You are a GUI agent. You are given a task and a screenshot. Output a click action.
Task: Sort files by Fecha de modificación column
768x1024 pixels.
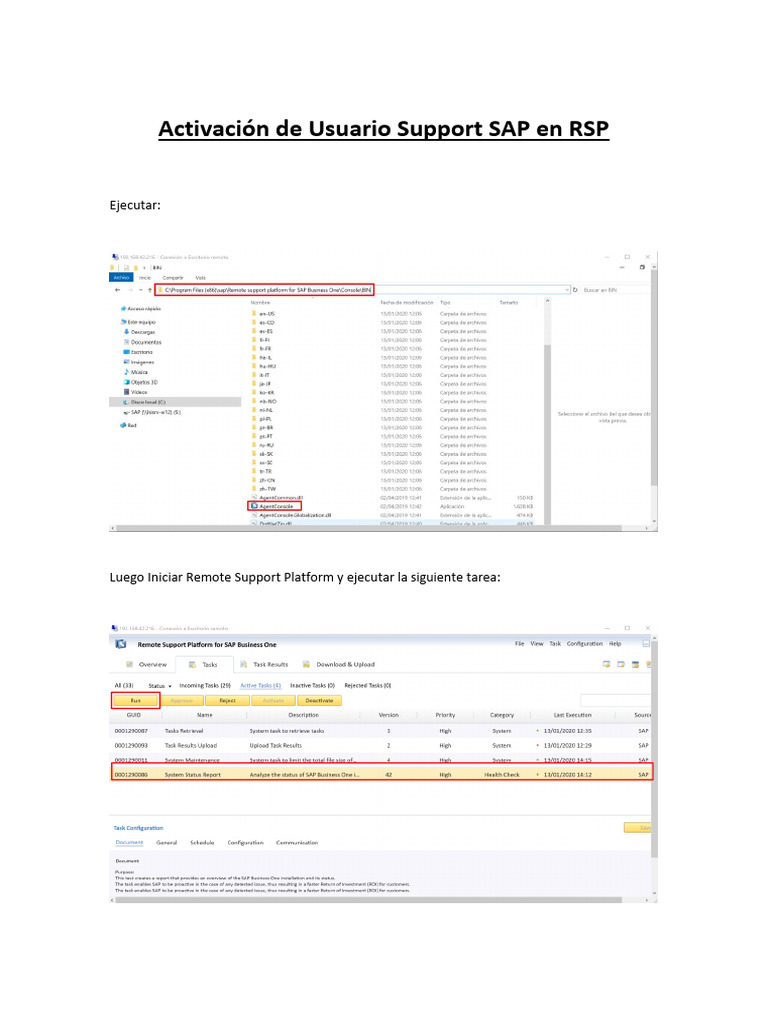[407, 303]
